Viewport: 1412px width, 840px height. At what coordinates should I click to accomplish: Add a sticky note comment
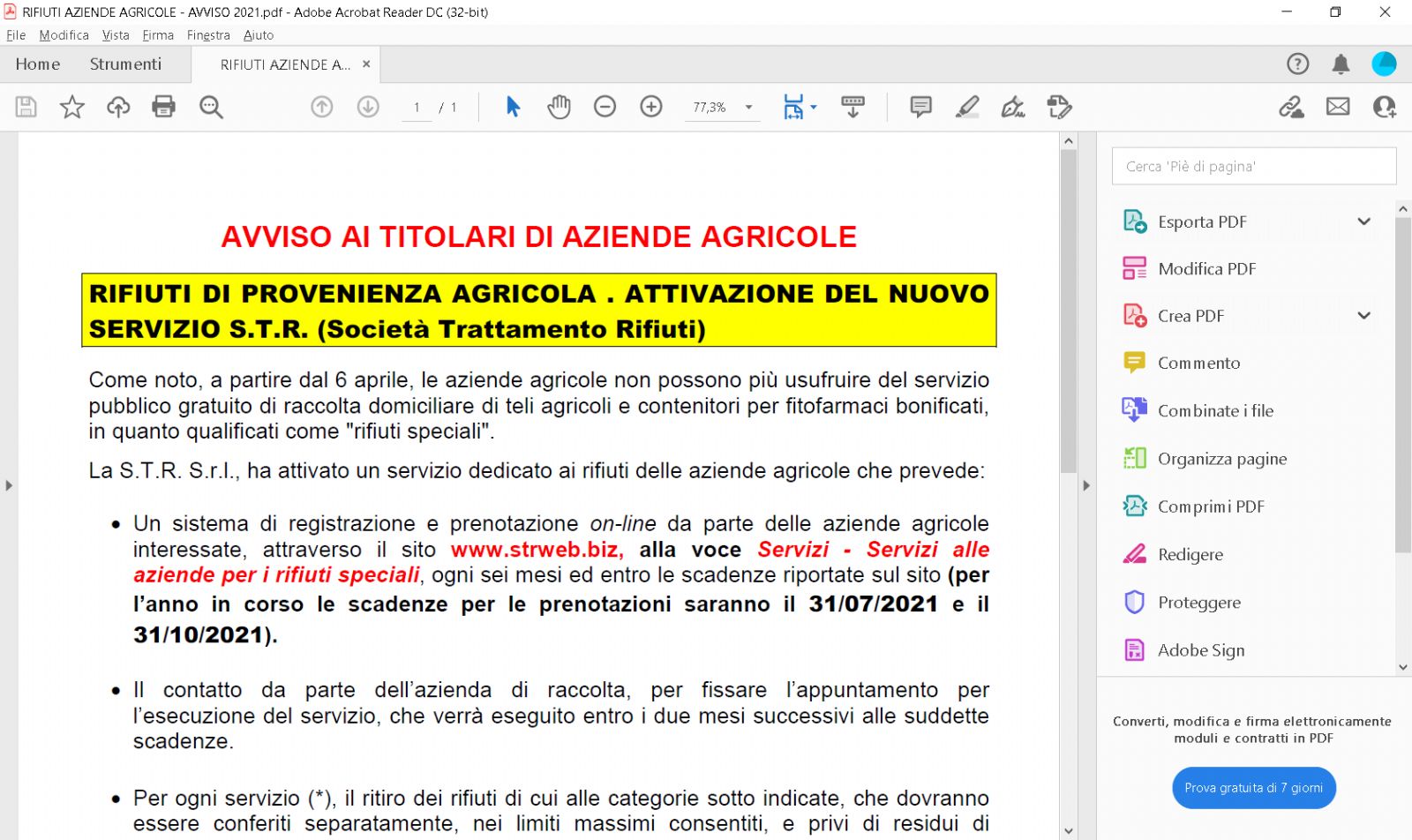coord(920,107)
